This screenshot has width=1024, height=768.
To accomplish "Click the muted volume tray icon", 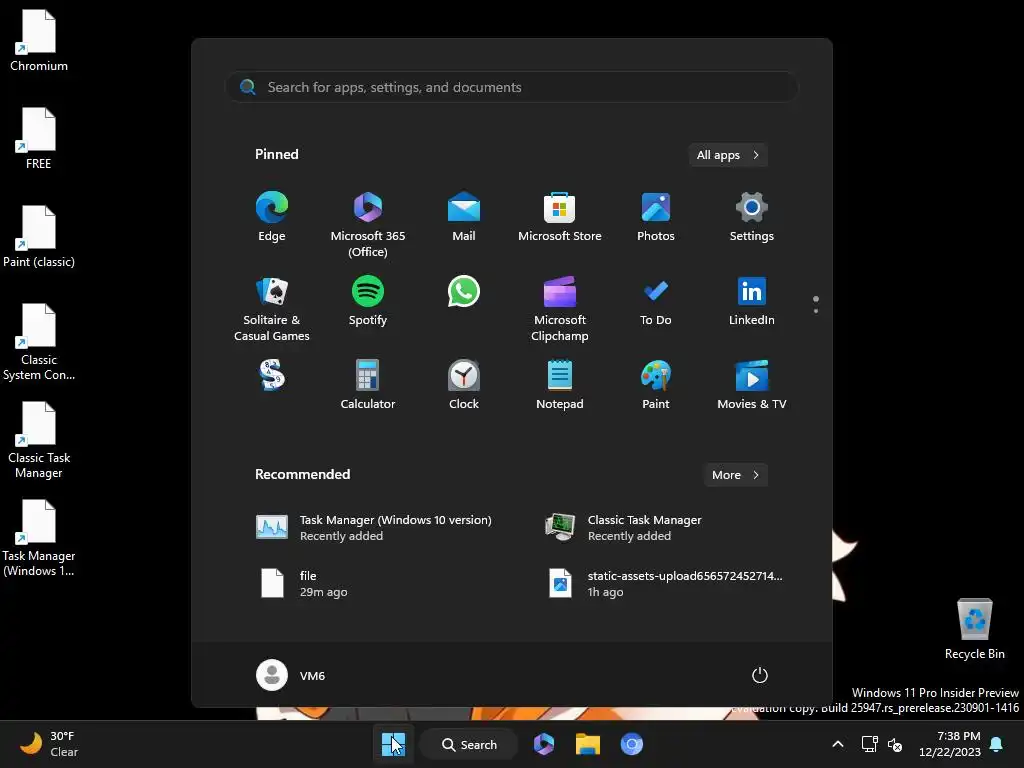I will (895, 744).
